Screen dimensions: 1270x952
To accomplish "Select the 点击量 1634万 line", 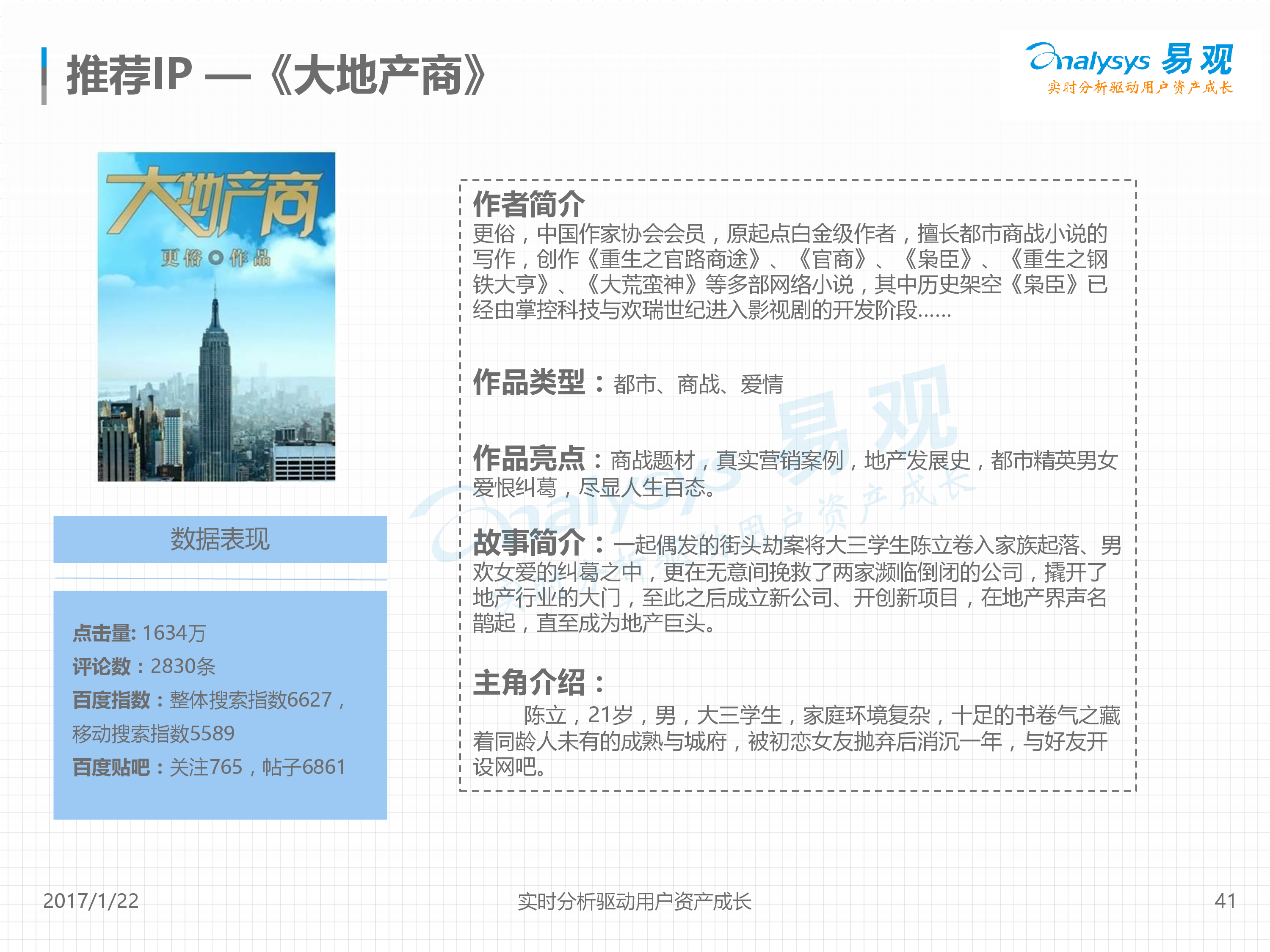I will click(x=139, y=633).
